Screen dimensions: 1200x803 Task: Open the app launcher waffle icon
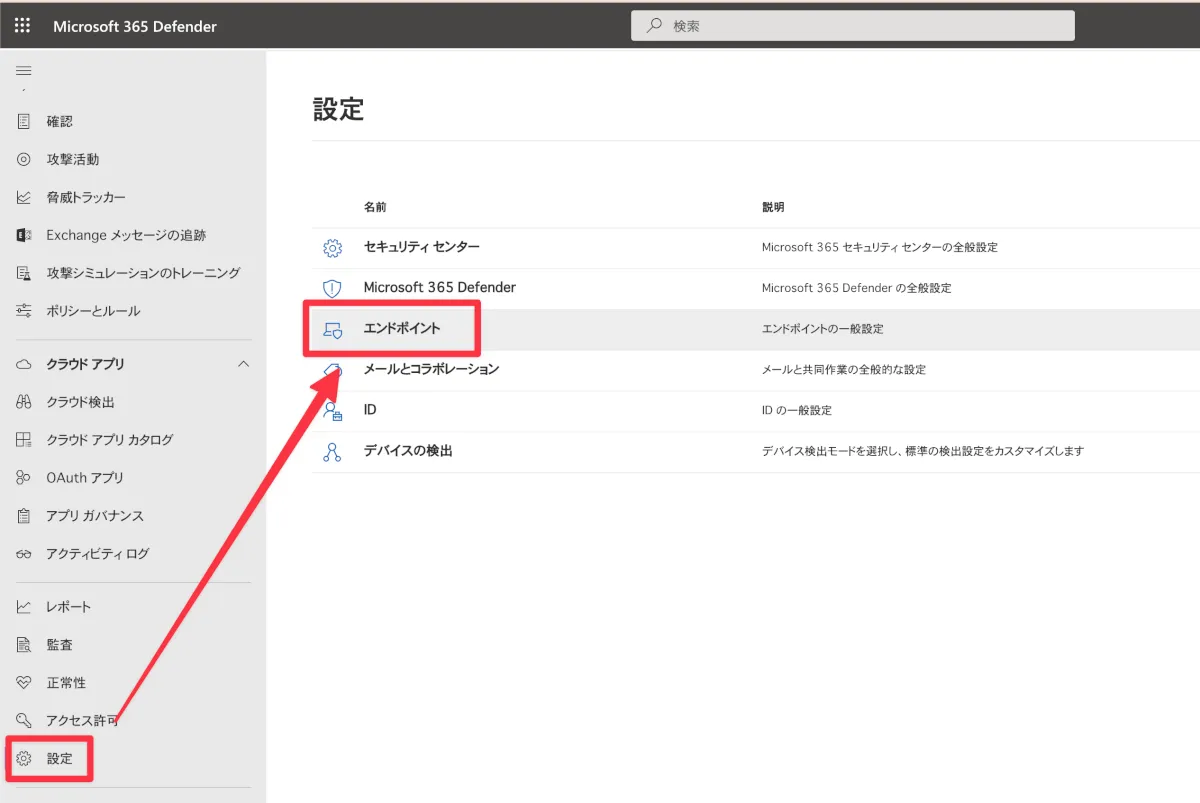(22, 26)
